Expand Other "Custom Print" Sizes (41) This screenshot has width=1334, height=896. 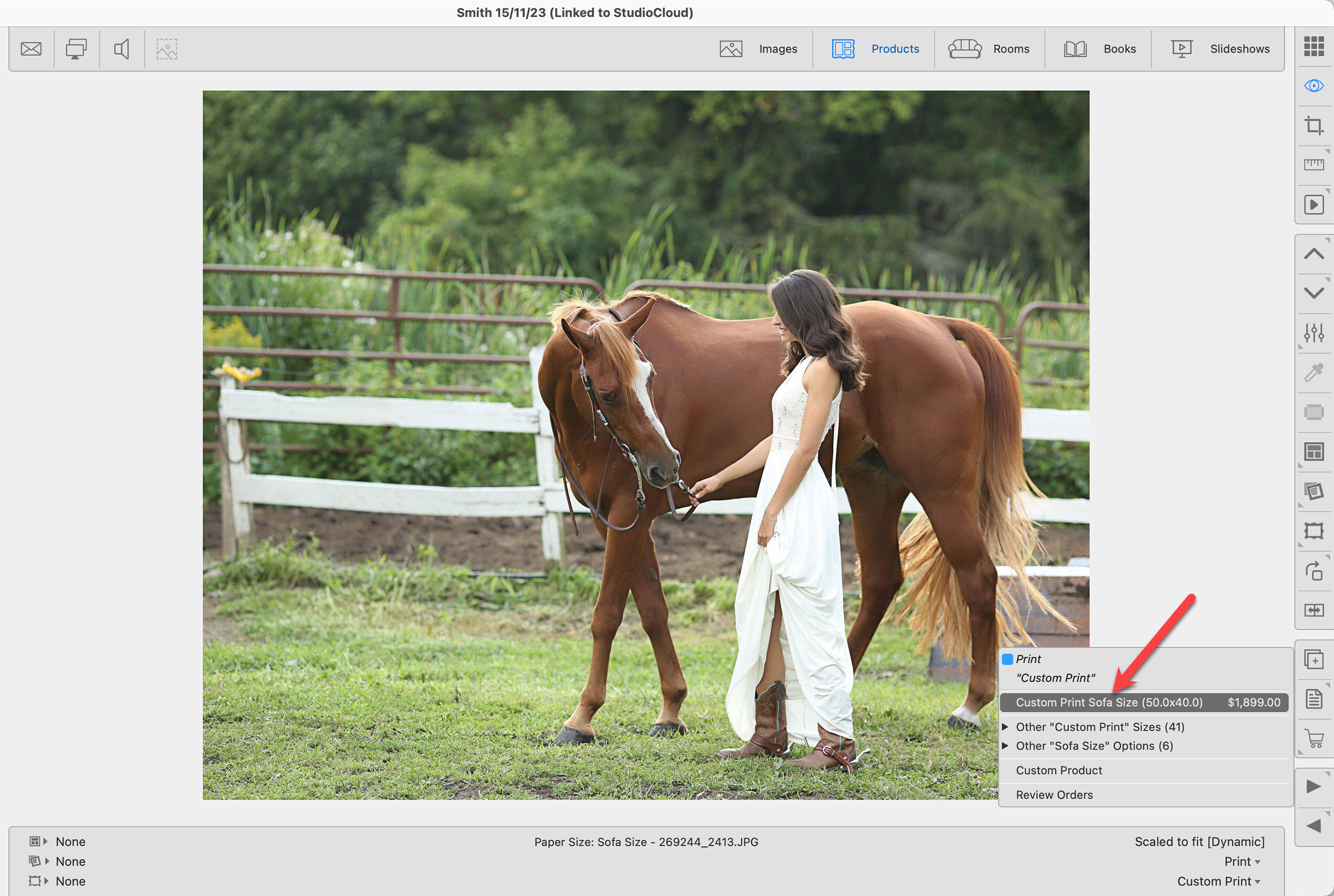[x=1100, y=727]
